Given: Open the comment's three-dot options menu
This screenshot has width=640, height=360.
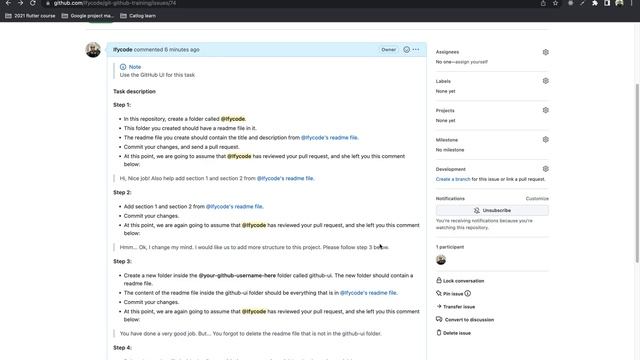Looking at the screenshot, I should (x=416, y=49).
